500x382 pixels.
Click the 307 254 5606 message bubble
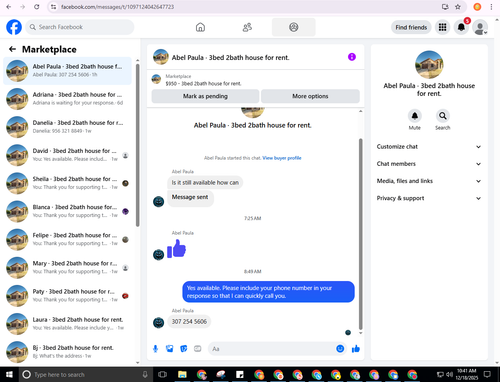click(x=189, y=322)
